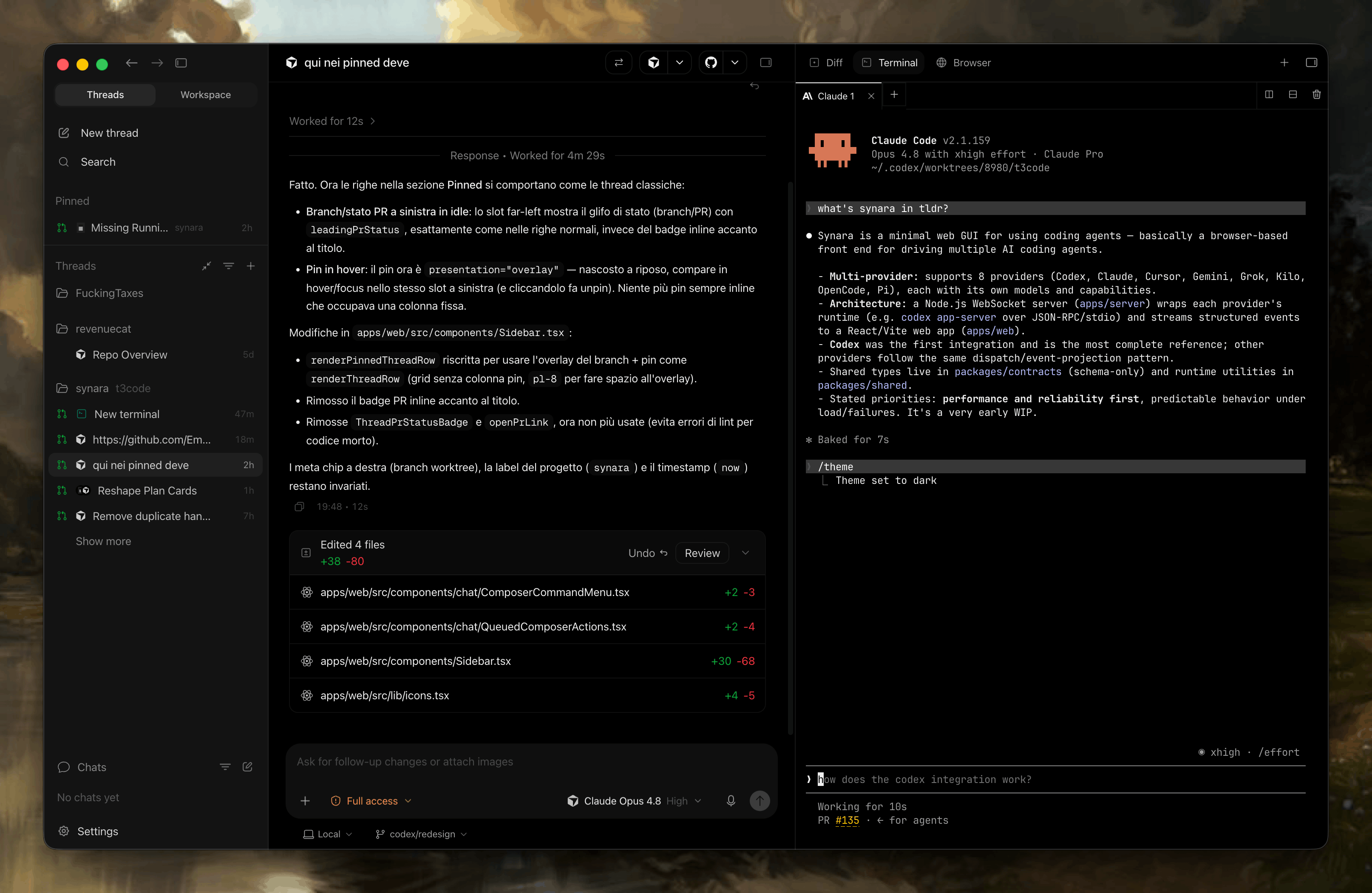Click plus icon at top right of panel
This screenshot has width=1372, height=893.
[x=1284, y=63]
